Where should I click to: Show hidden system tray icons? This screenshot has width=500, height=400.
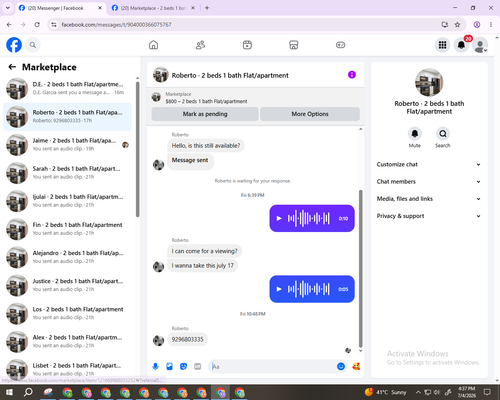(418, 392)
